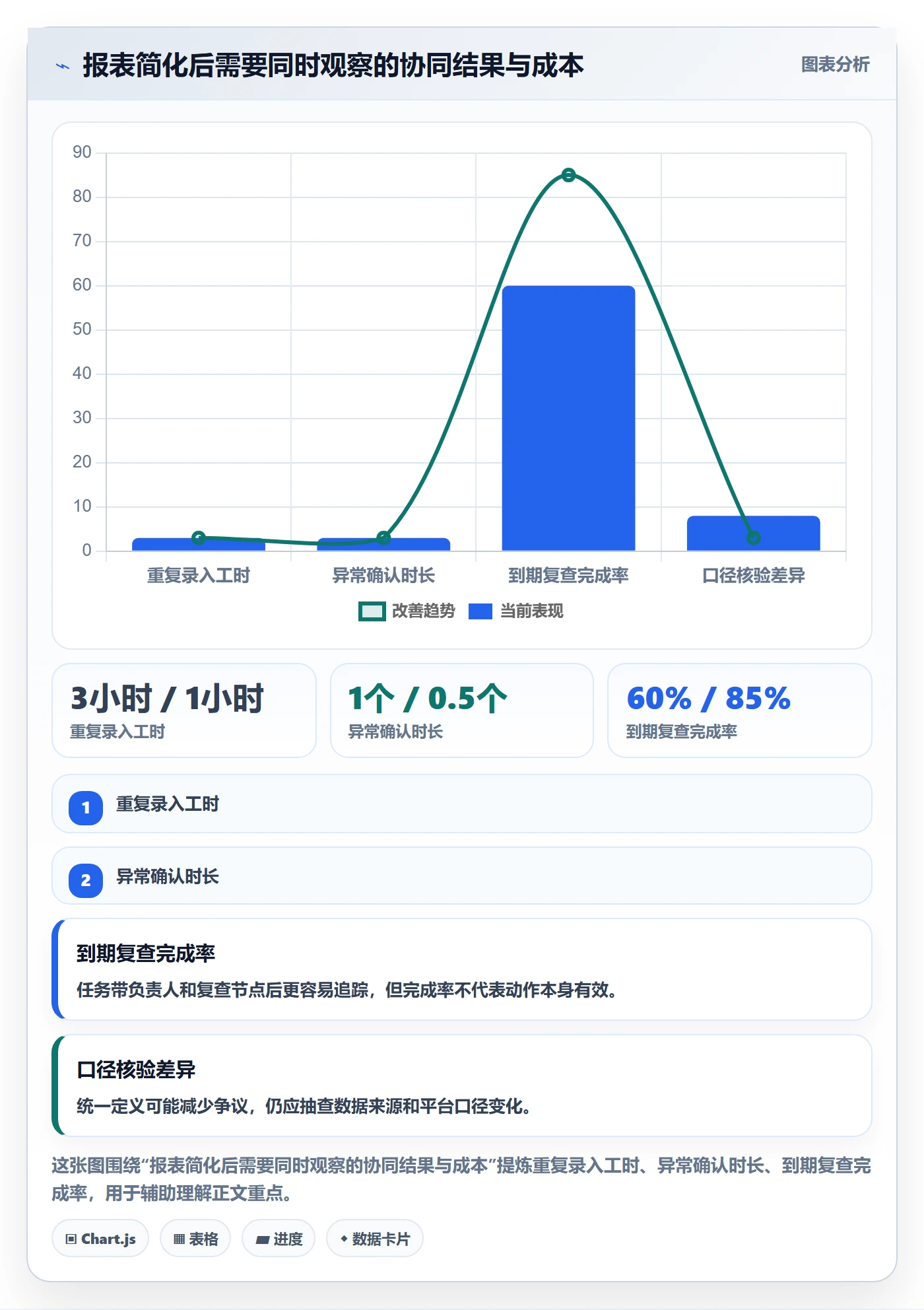Image resolution: width=924 pixels, height=1310 pixels.
Task: Click the diamond icon in 数据卡片 chip
Action: (344, 1239)
